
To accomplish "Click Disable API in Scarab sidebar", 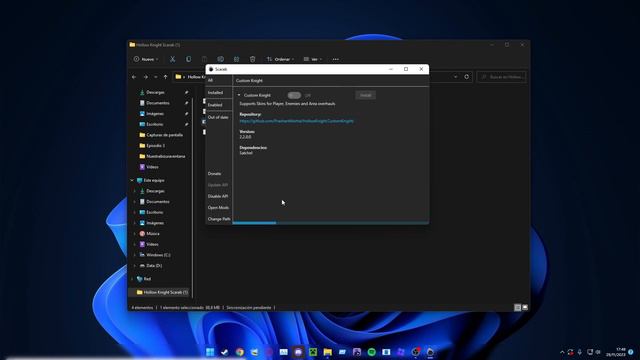I will [219, 196].
